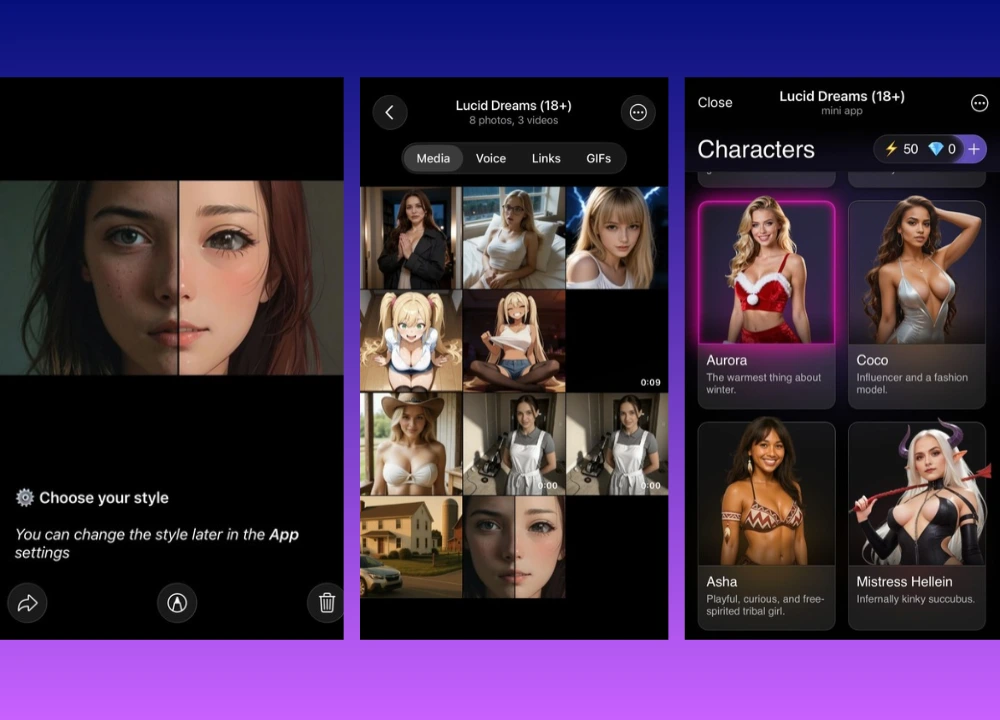
Task: Tap the markup pen circle icon
Action: (177, 603)
